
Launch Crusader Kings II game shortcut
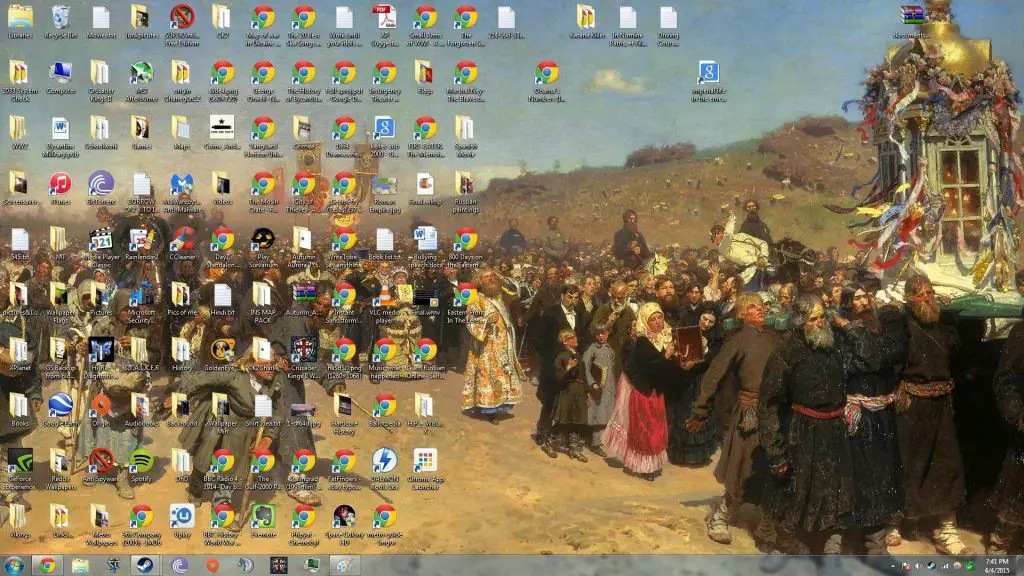click(x=303, y=359)
